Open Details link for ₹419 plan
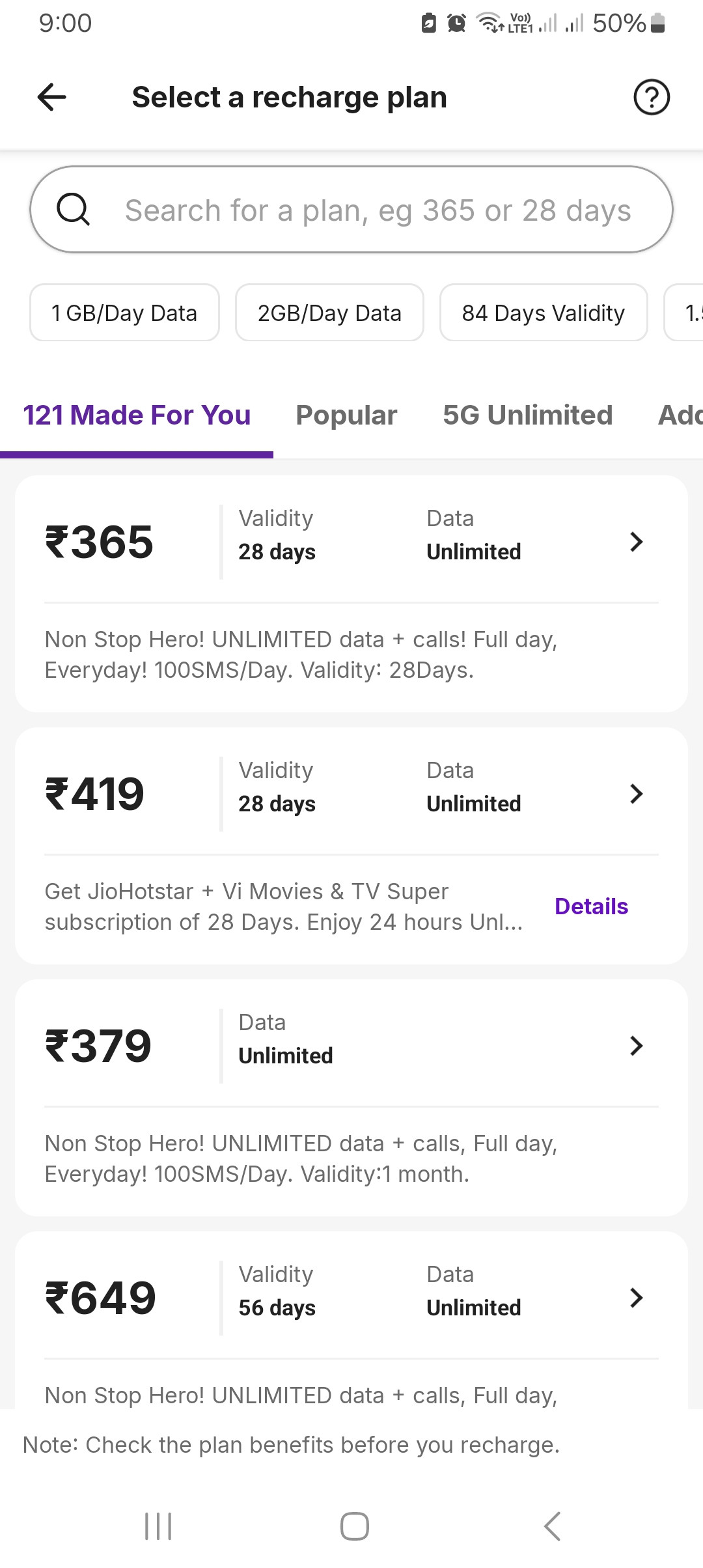Screen dimensions: 703x1568 pos(591,906)
